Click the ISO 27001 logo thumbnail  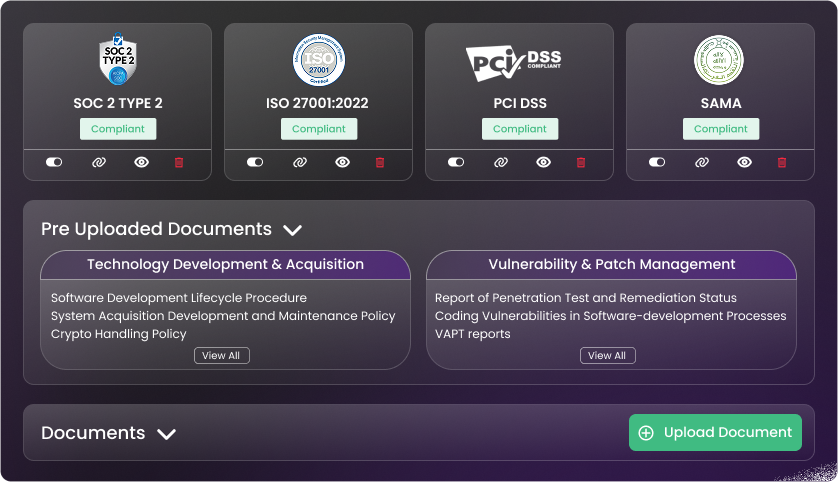coord(318,60)
